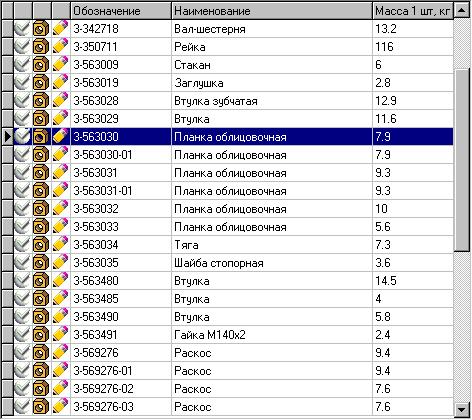This screenshot has height=420, width=472.
Task: Toggle the checkmark for Шайба стопорная
Action: pos(22,263)
